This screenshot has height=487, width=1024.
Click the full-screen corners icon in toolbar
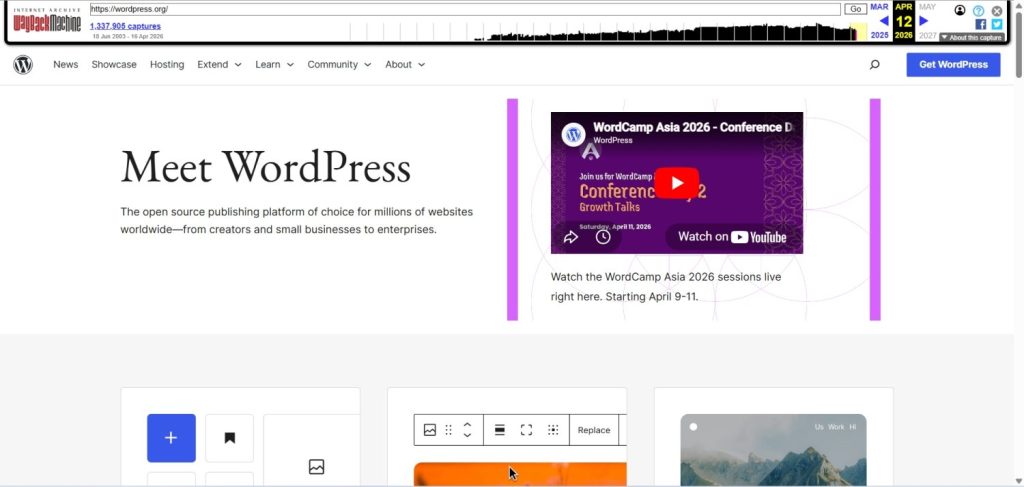(526, 430)
